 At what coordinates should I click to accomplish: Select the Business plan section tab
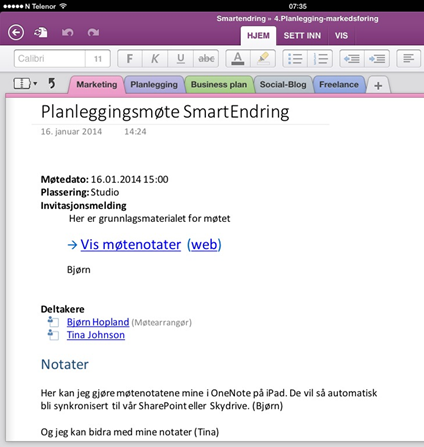point(219,85)
